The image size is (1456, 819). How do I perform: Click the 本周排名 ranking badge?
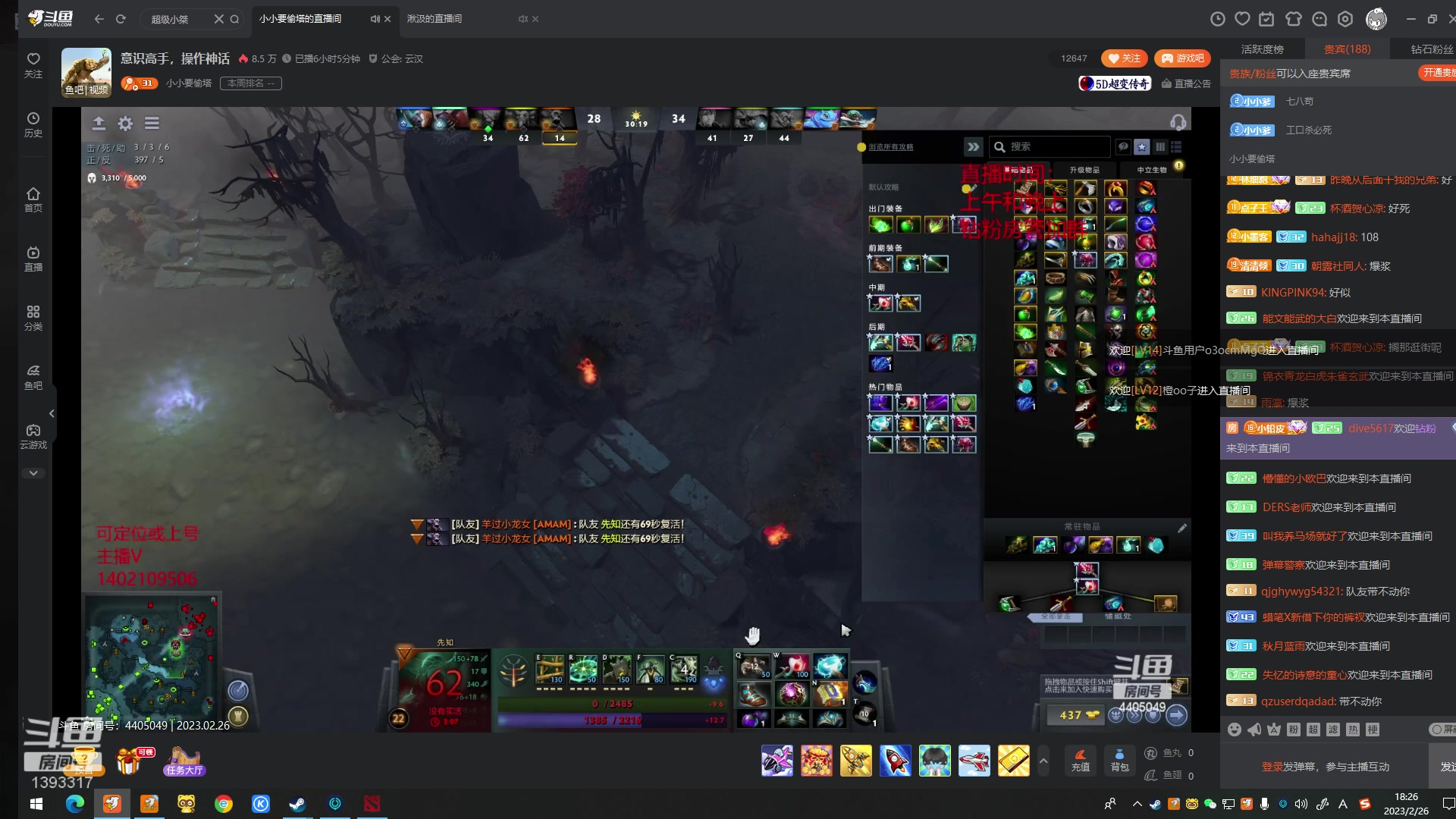pos(251,83)
